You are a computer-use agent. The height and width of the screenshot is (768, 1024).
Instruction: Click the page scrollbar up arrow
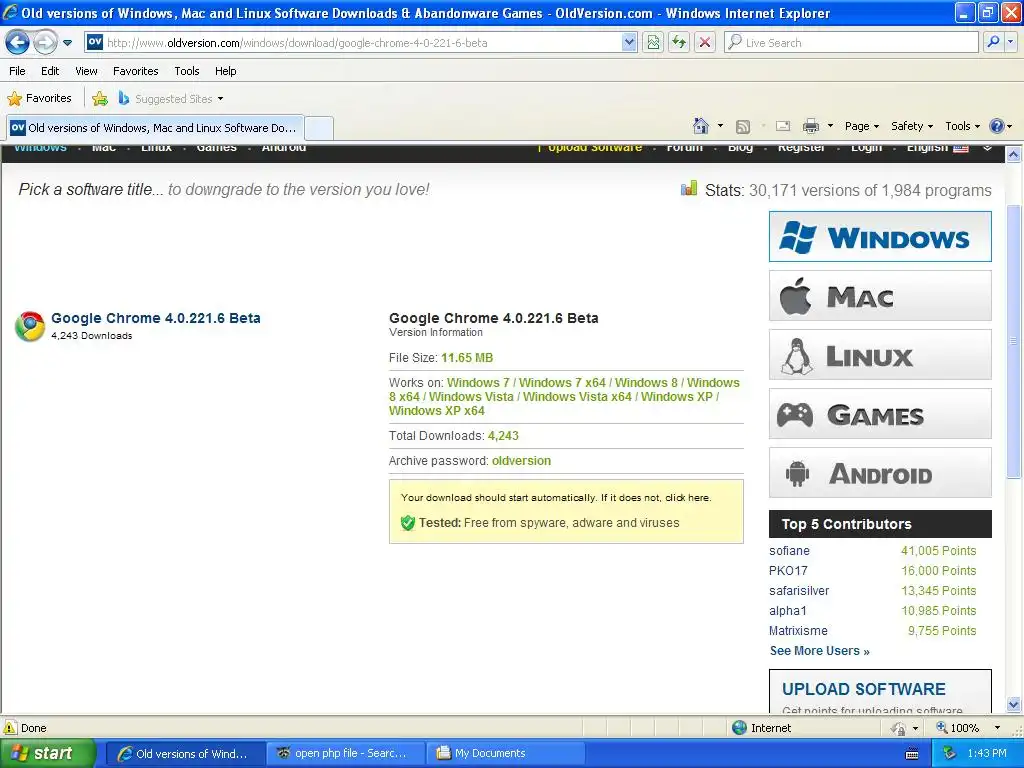(x=1014, y=155)
